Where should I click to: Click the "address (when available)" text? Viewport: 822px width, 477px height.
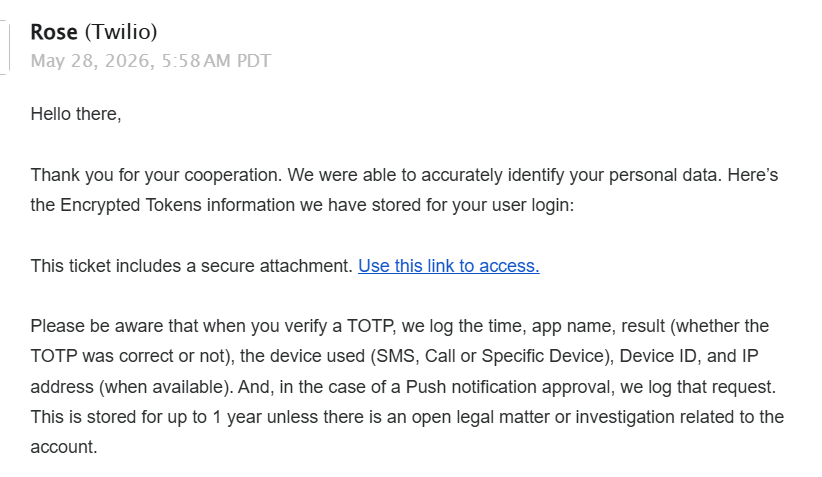click(132, 387)
